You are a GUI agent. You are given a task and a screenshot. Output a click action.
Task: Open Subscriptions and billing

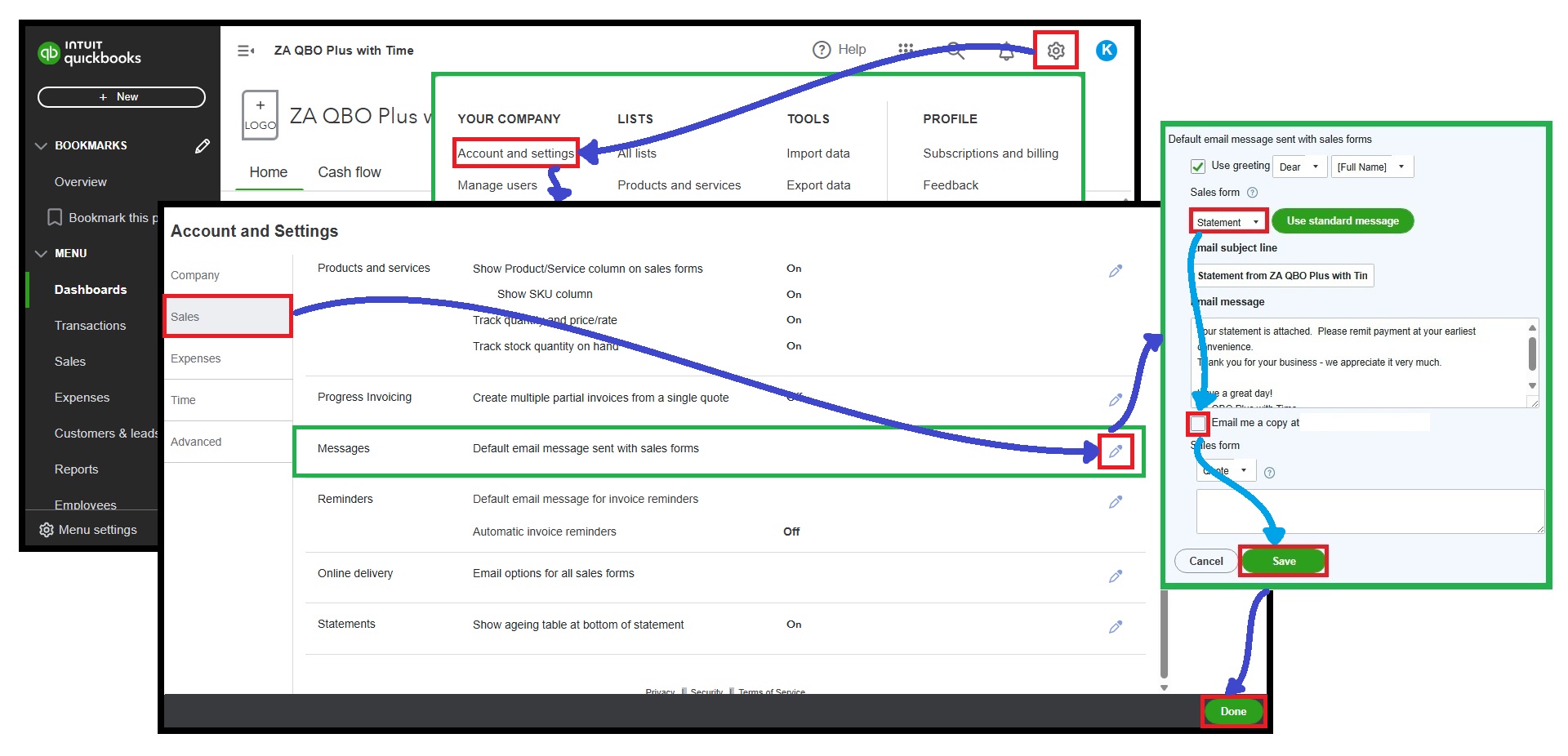point(991,153)
